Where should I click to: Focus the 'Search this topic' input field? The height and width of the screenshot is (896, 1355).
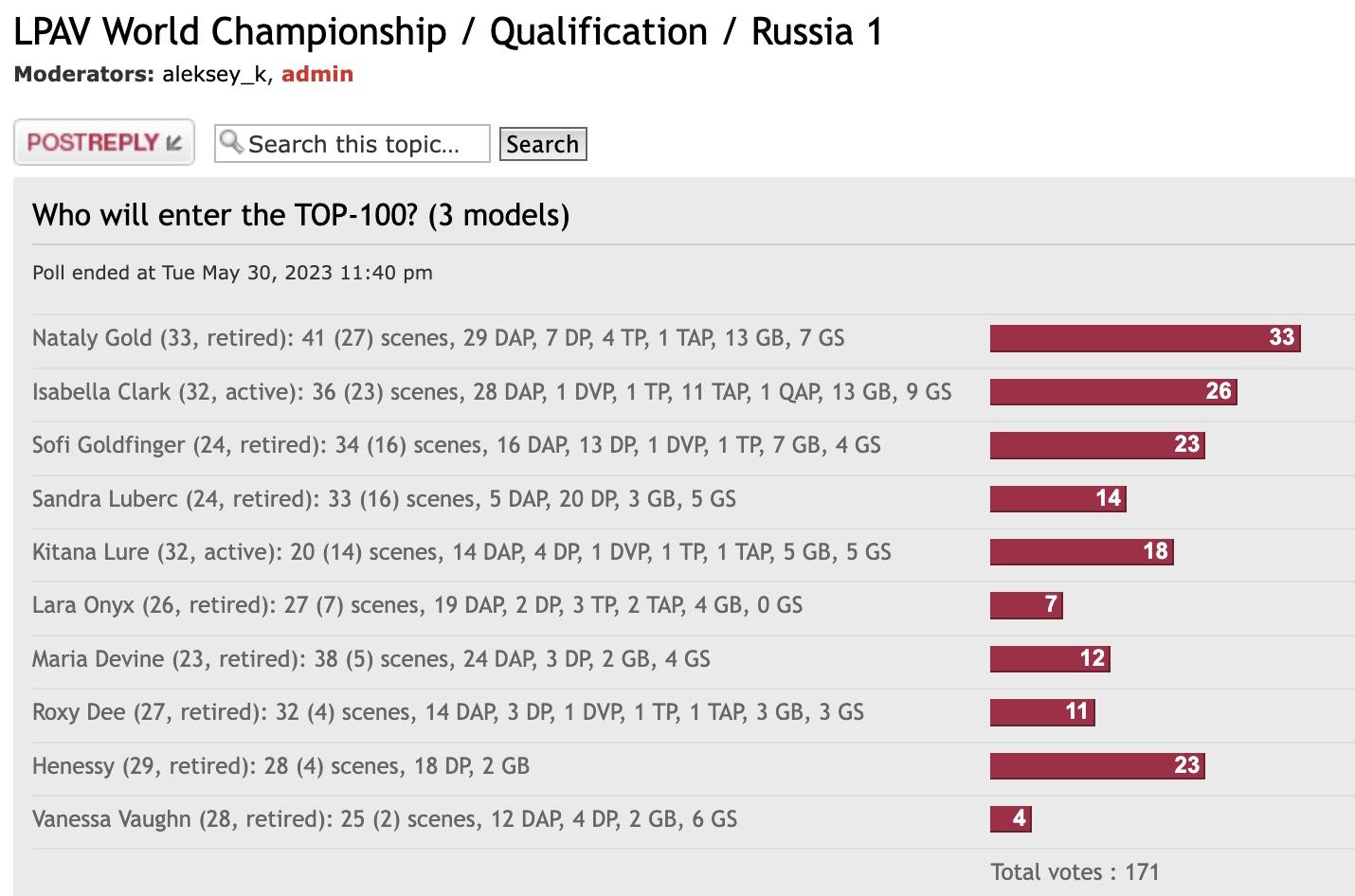click(365, 144)
